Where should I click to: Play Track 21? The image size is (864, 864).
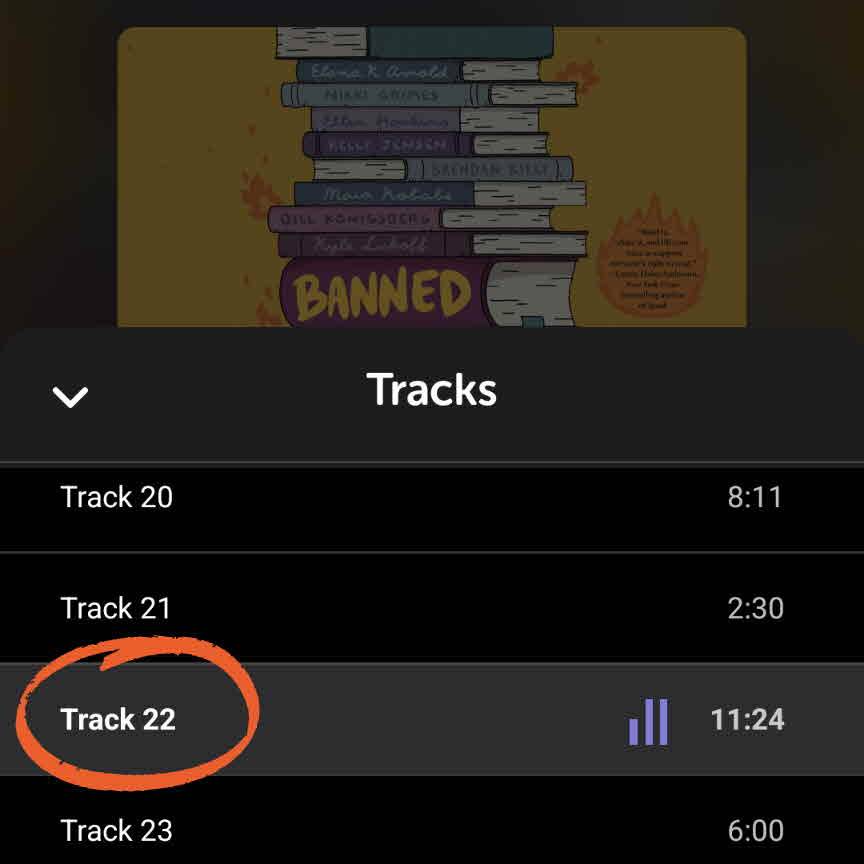click(432, 608)
